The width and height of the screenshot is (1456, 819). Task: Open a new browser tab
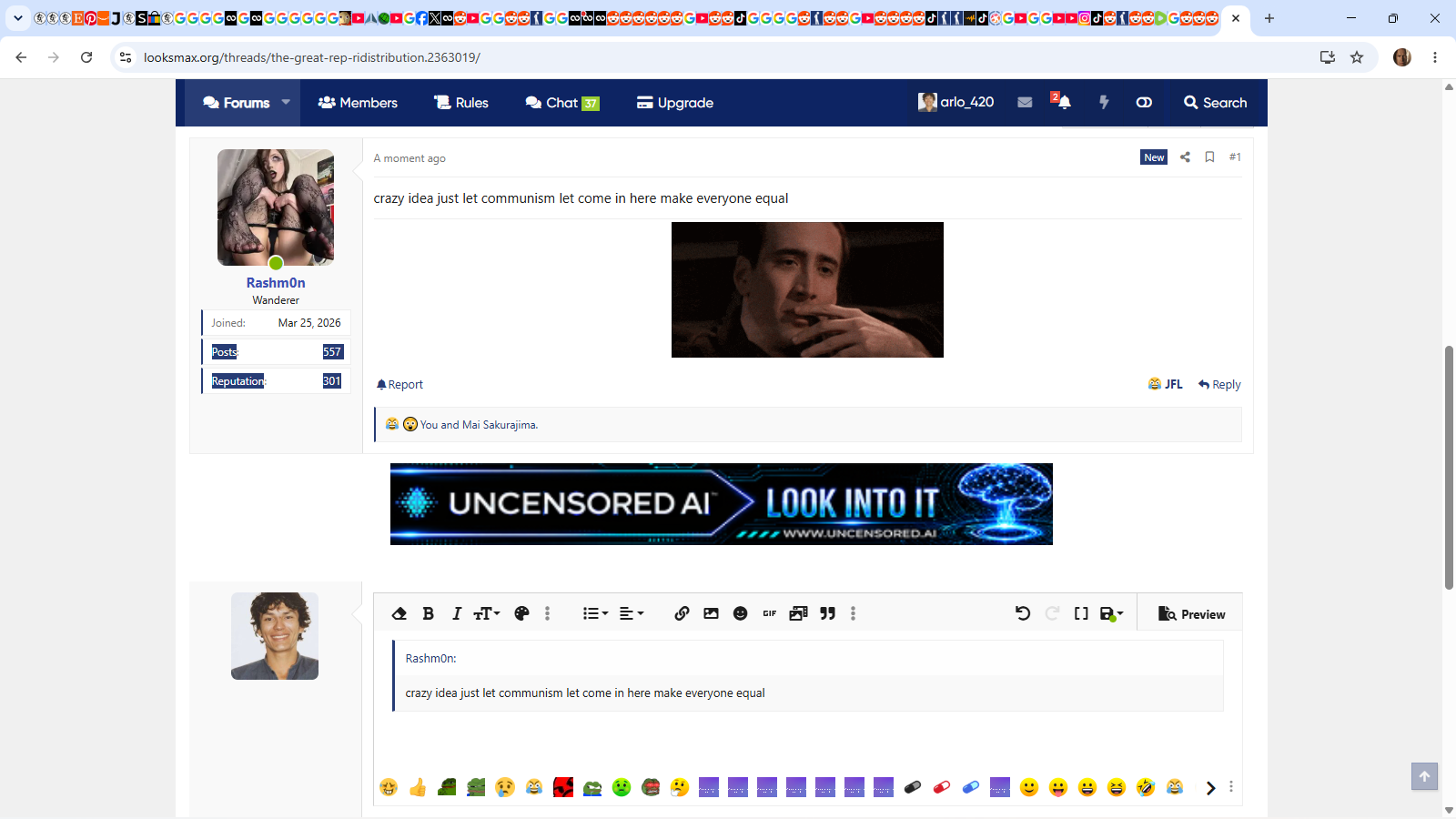[1269, 18]
